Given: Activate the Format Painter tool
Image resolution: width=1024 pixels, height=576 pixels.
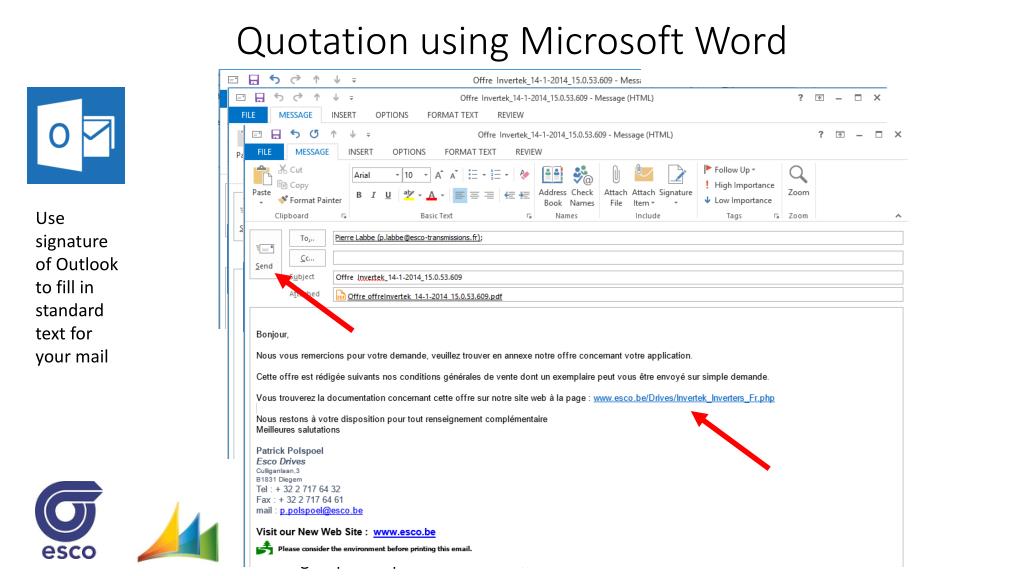Looking at the screenshot, I should (310, 200).
